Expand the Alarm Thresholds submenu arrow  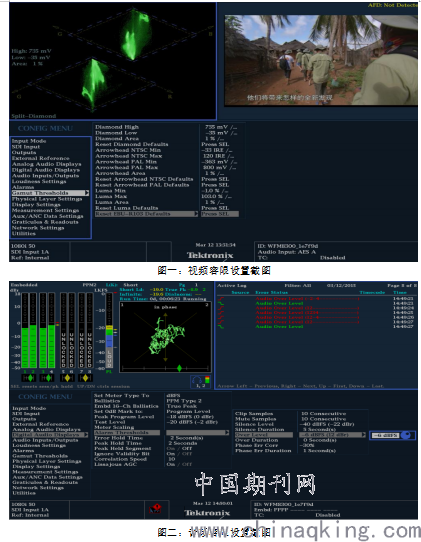click(x=227, y=432)
